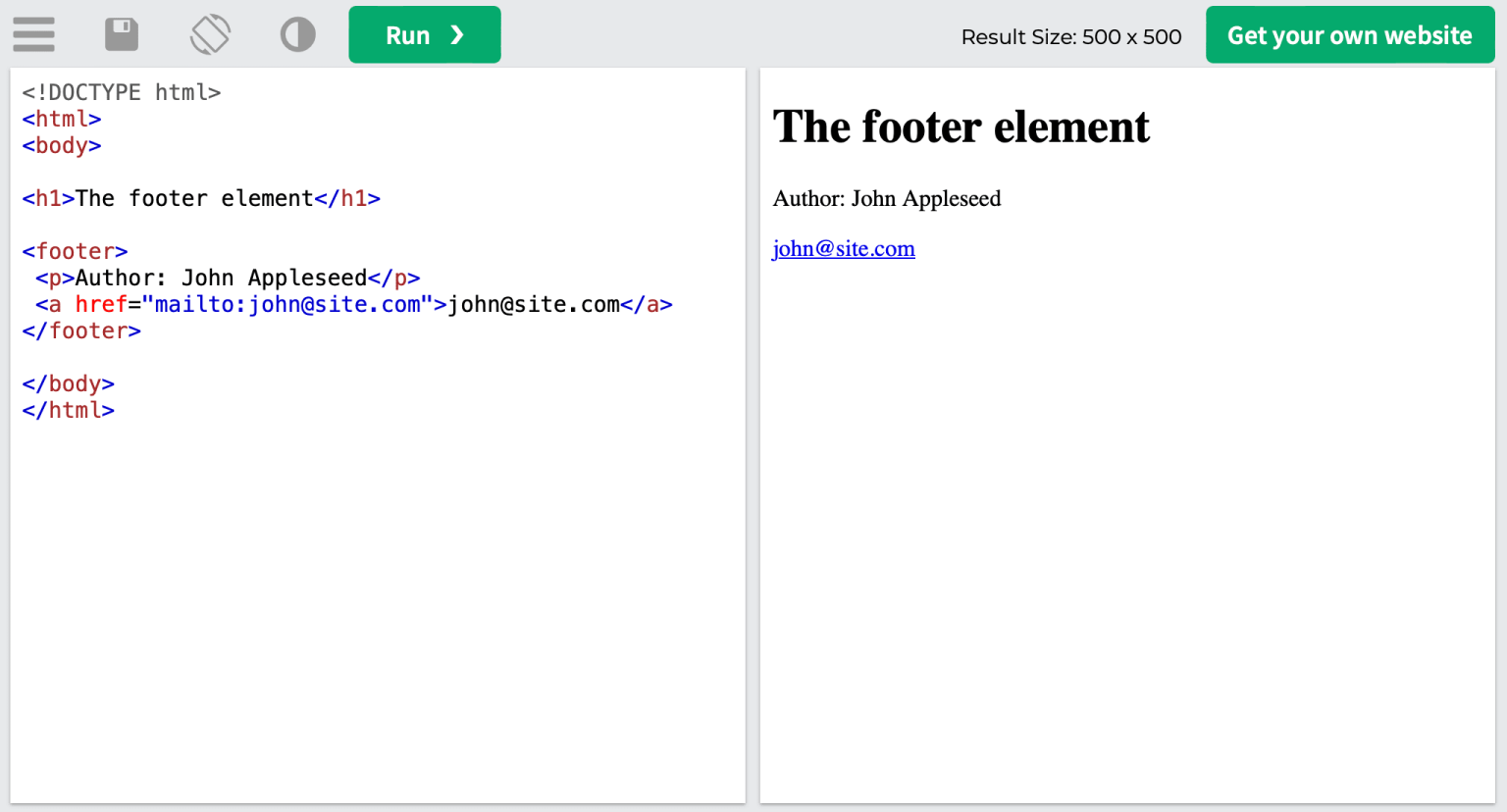This screenshot has height=812, width=1507.
Task: Click the Get your own website button
Action: point(1349,34)
